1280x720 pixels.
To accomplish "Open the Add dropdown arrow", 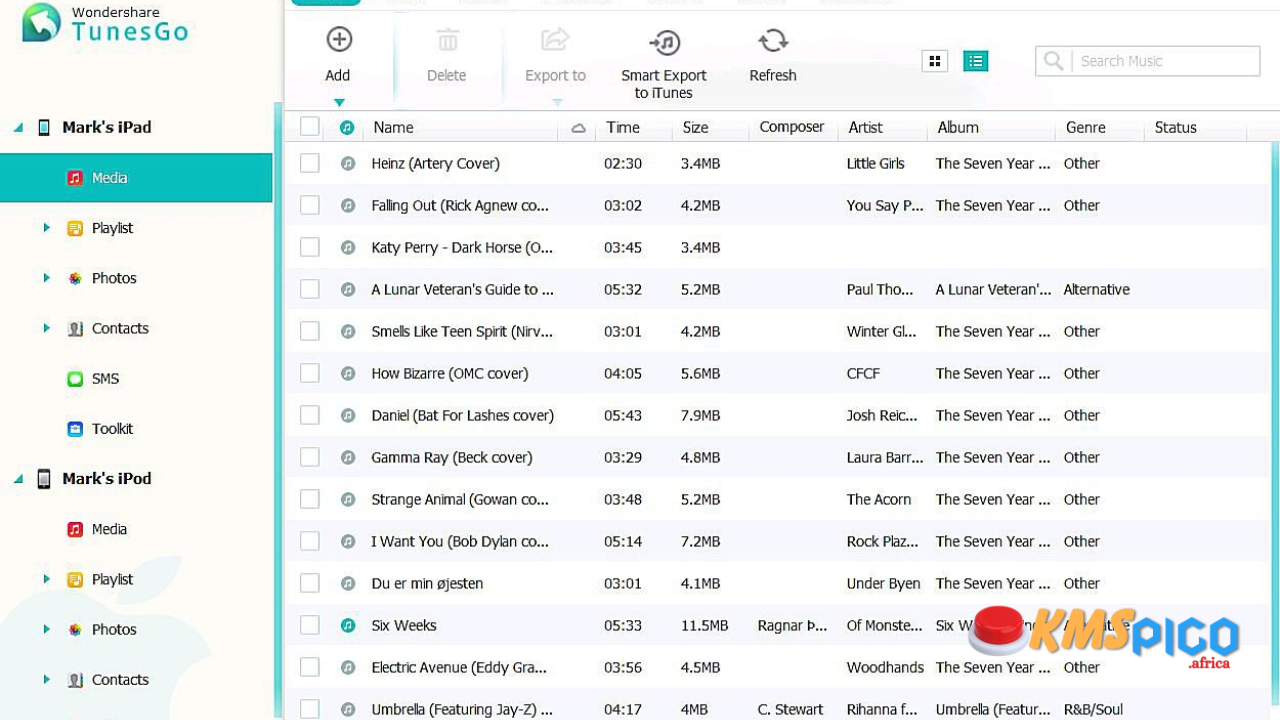I will pyautogui.click(x=339, y=102).
